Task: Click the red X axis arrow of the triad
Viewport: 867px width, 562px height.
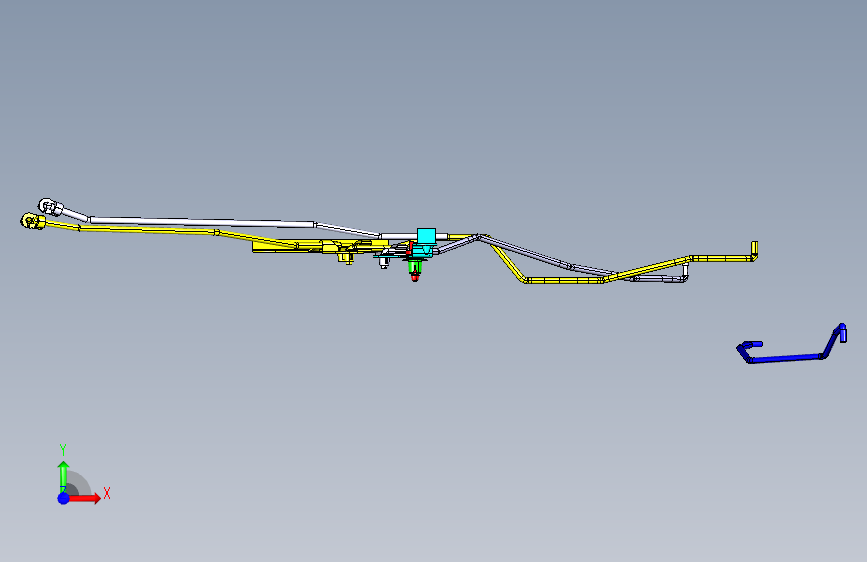Action: tap(84, 498)
